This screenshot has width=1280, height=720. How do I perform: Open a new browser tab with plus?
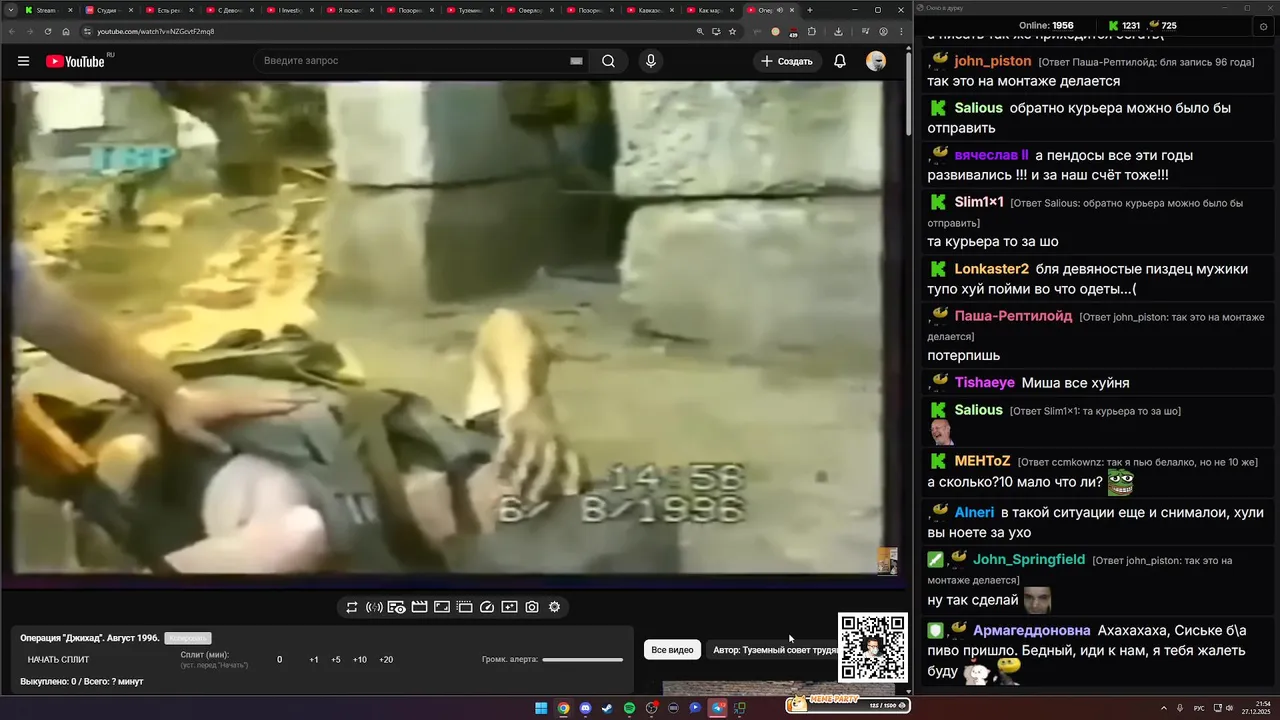click(810, 10)
